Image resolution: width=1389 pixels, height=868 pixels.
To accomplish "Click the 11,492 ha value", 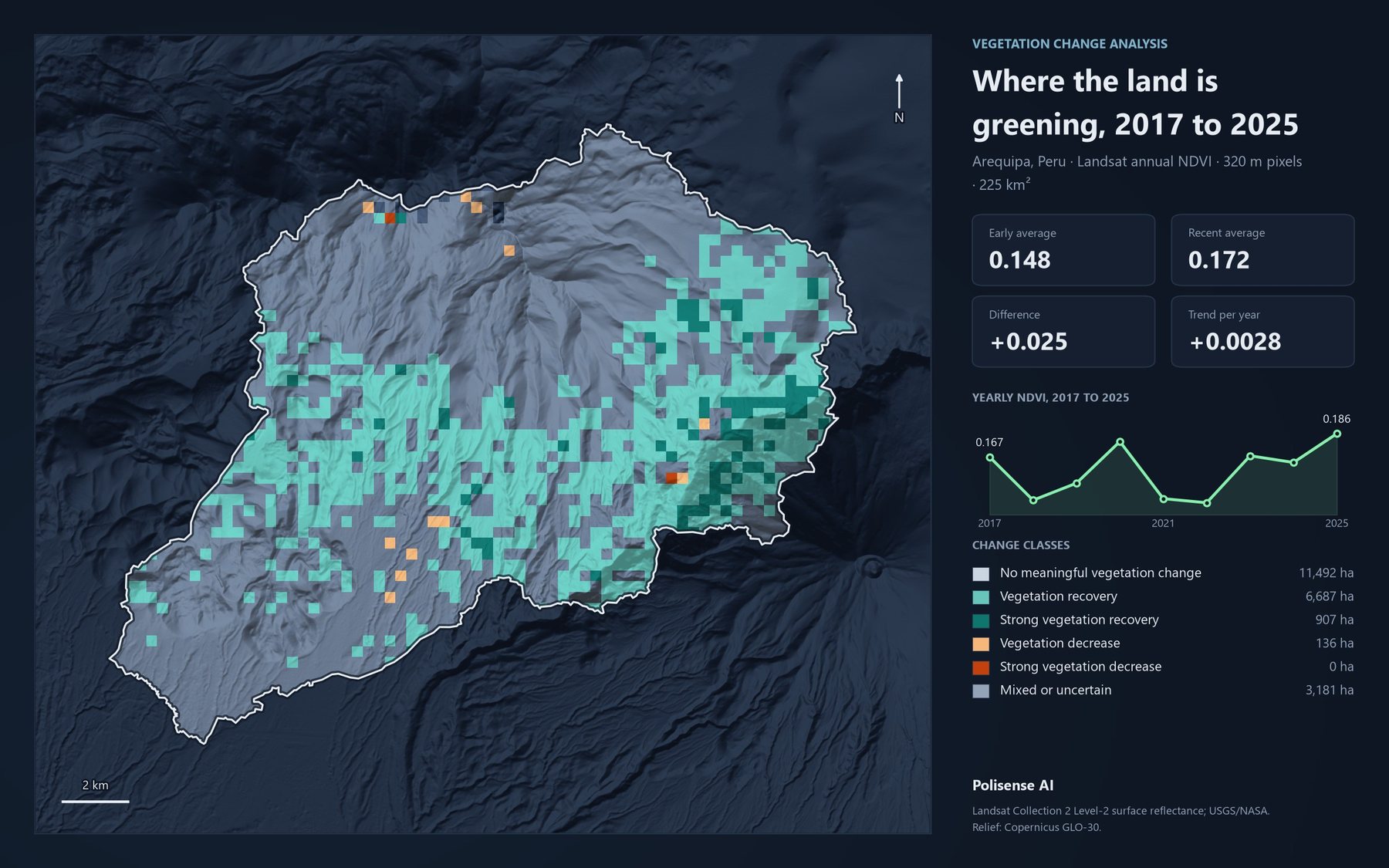I will click(1326, 572).
